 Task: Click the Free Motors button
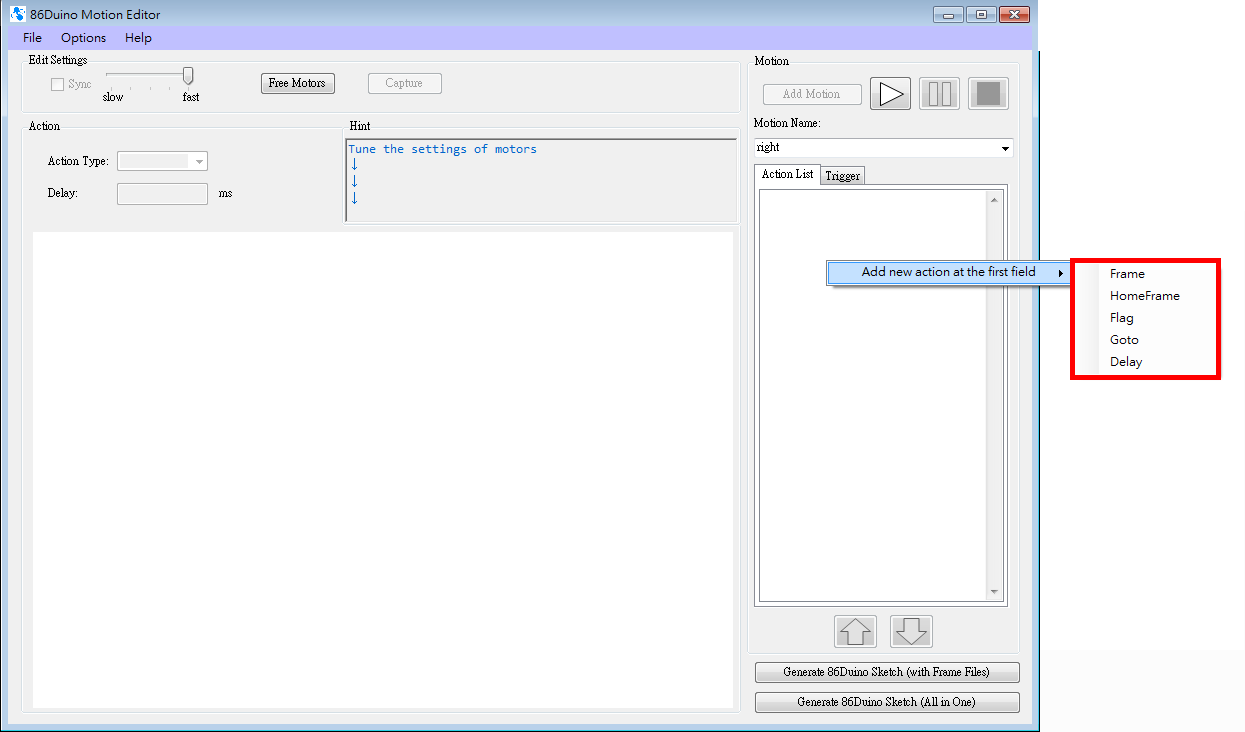tap(297, 83)
